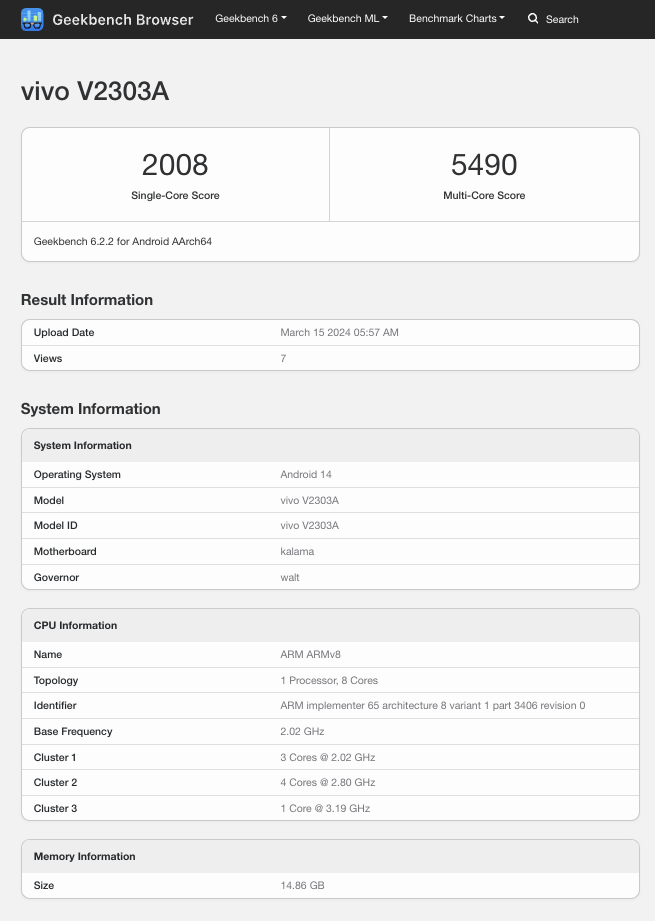655x921 pixels.
Task: Click the Cluster 3 row label
Action: 55,808
